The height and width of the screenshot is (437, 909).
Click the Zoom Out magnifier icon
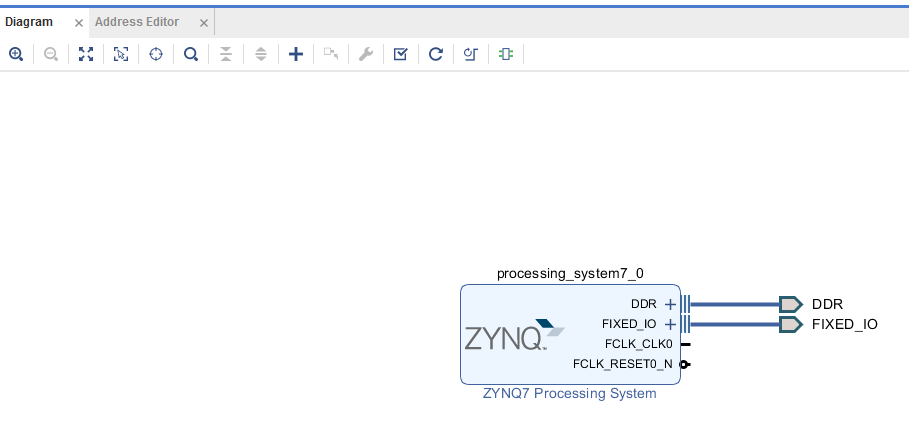click(x=51, y=54)
